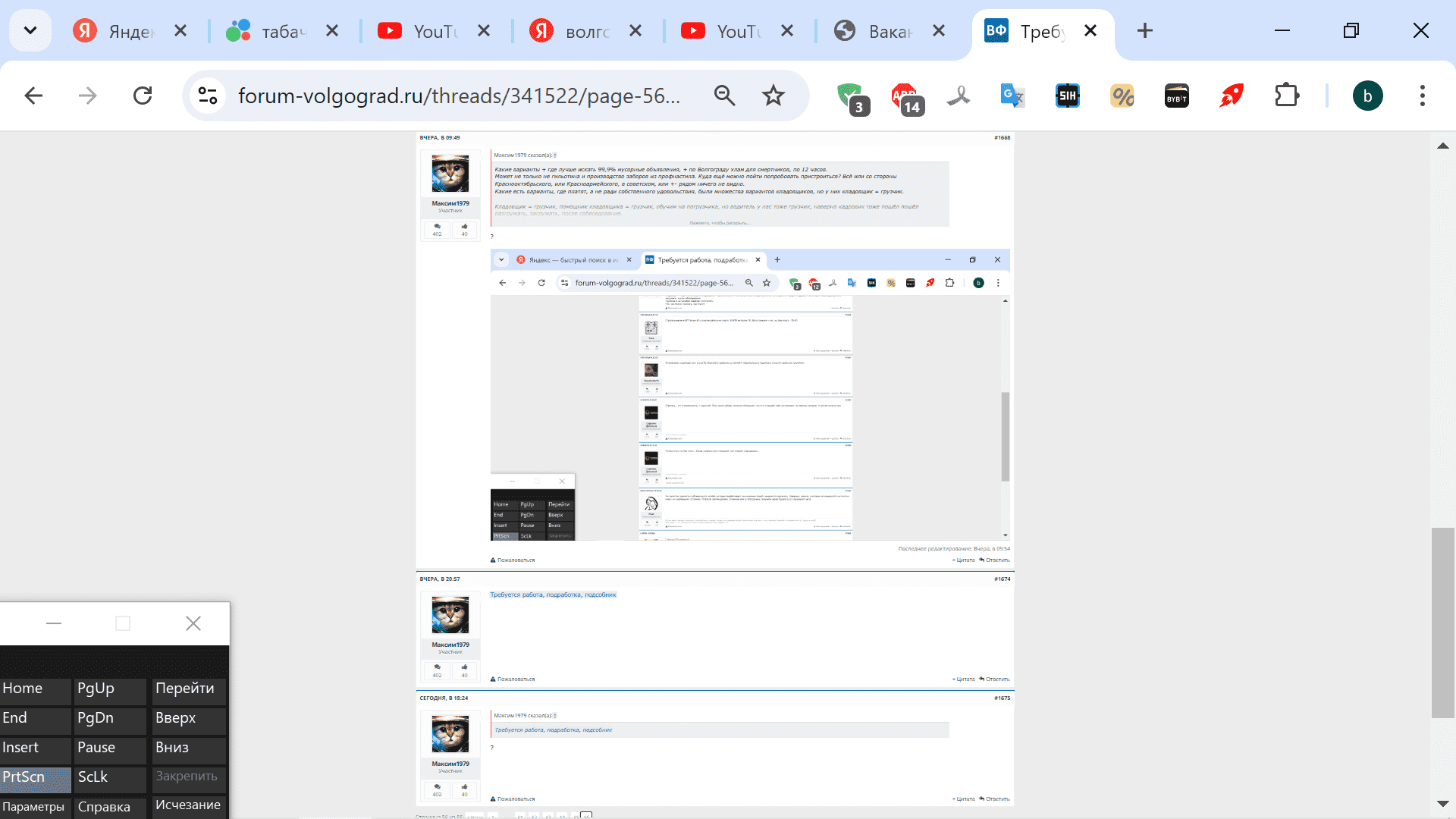The height and width of the screenshot is (819, 1456).
Task: Open the zoom magnifier icon in the address bar
Action: coord(724,96)
